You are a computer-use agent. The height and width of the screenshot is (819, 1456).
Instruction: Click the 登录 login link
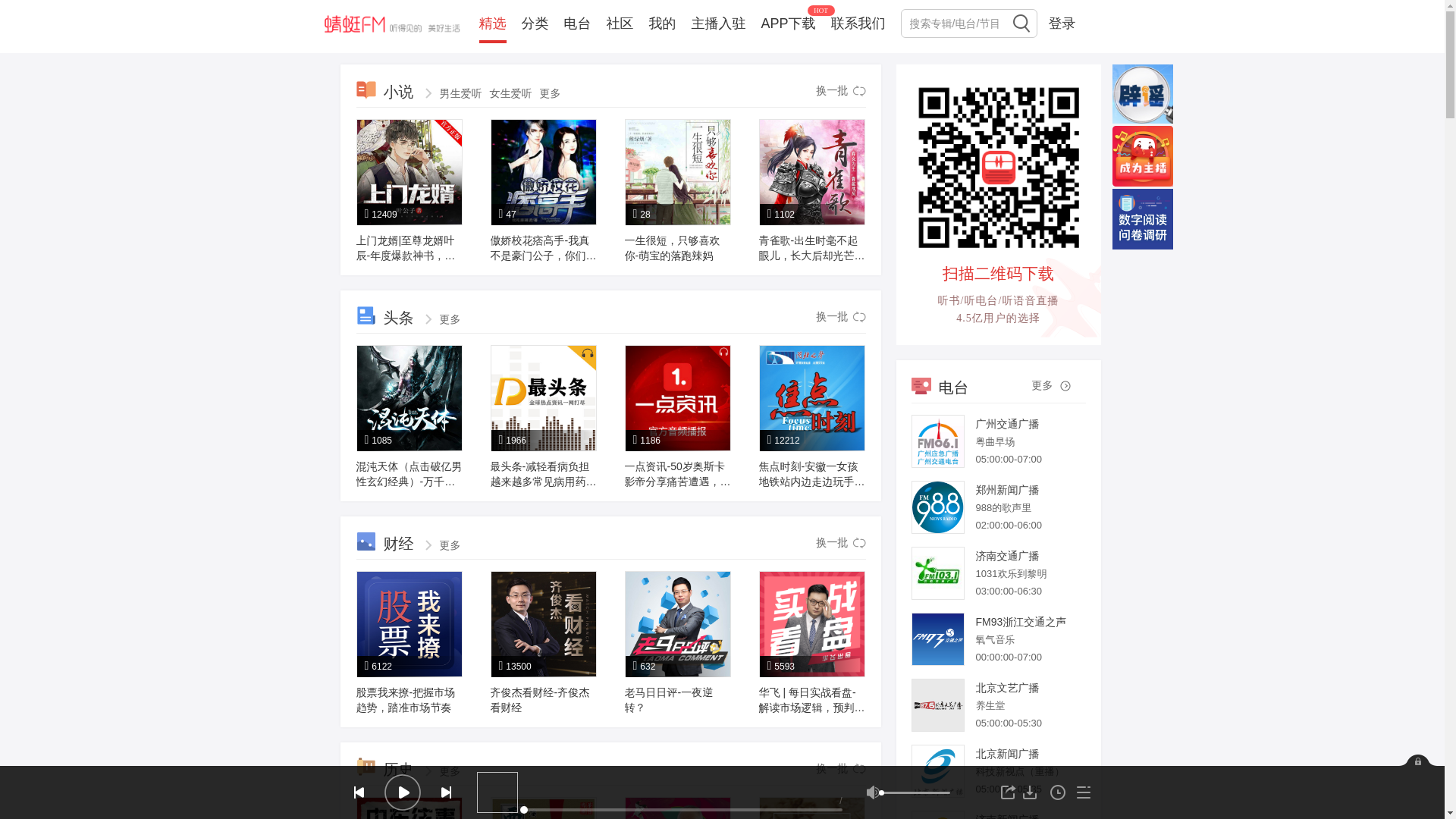pyautogui.click(x=1062, y=24)
